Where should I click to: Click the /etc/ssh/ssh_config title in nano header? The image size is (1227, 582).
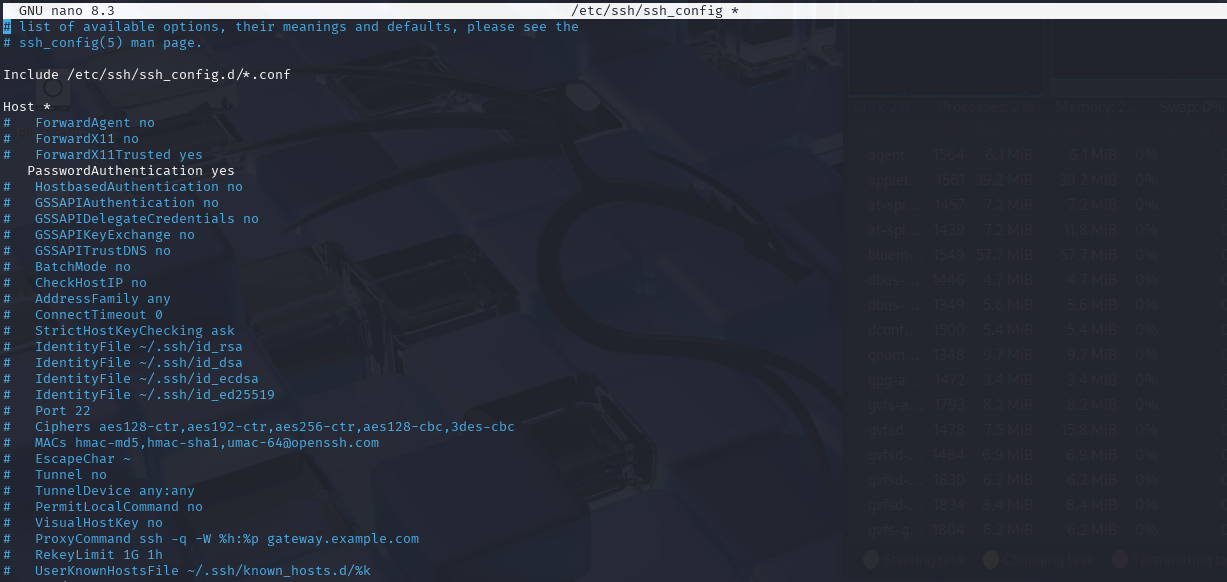tap(648, 10)
